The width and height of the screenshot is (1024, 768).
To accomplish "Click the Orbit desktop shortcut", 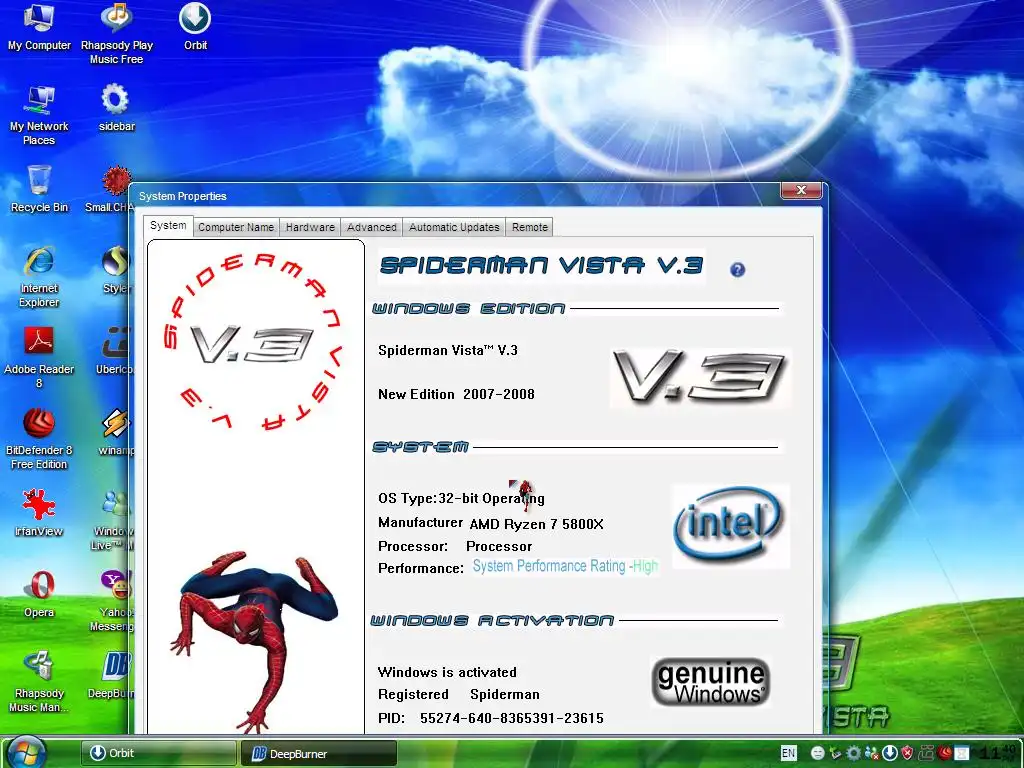I will (195, 27).
